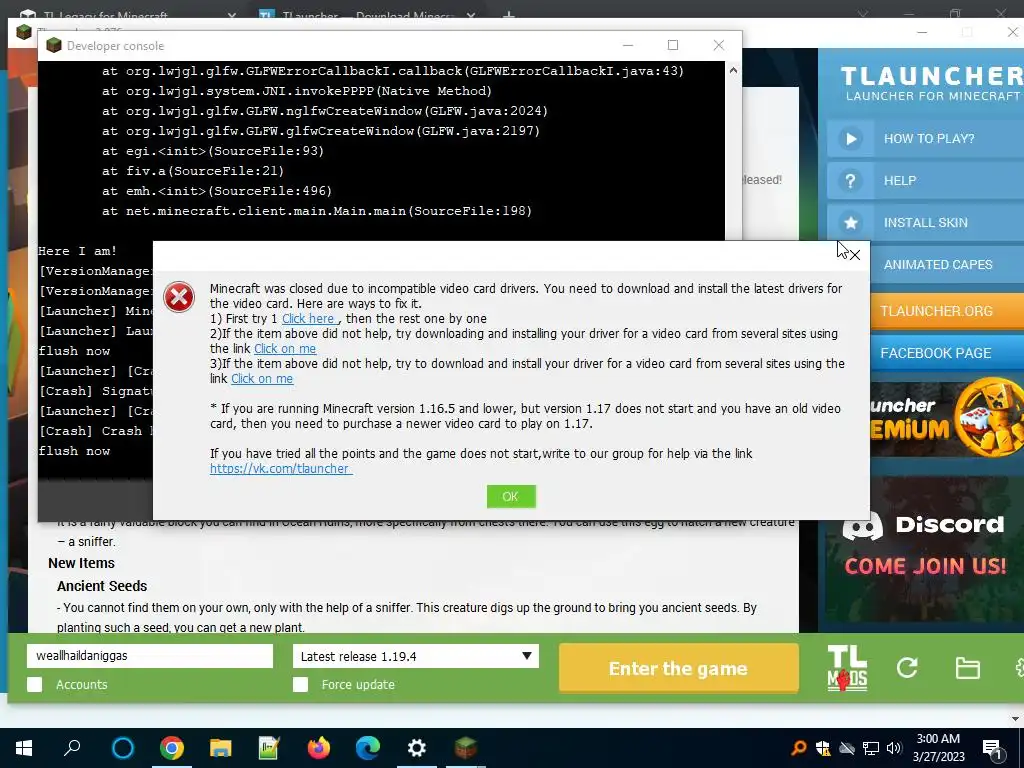This screenshot has width=1024, height=768.
Task: Open the notification center icon
Action: coord(993,749)
